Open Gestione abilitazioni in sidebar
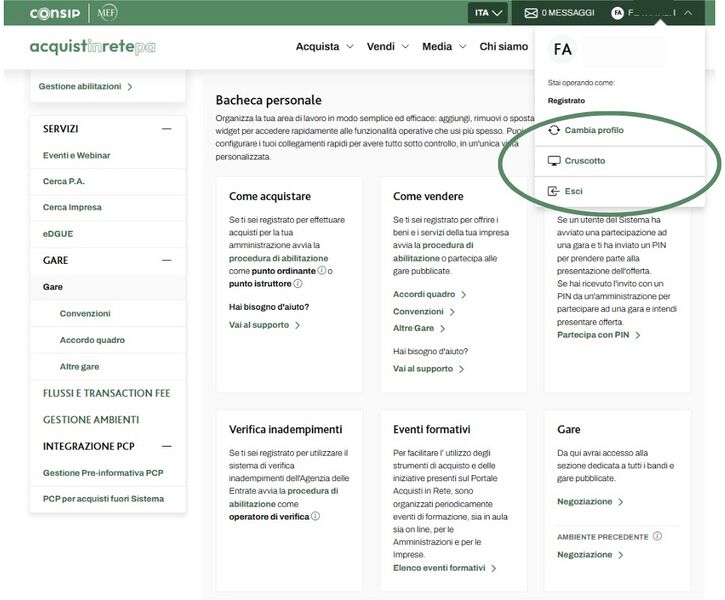Image resolution: width=725 pixels, height=600 pixels. [85, 87]
